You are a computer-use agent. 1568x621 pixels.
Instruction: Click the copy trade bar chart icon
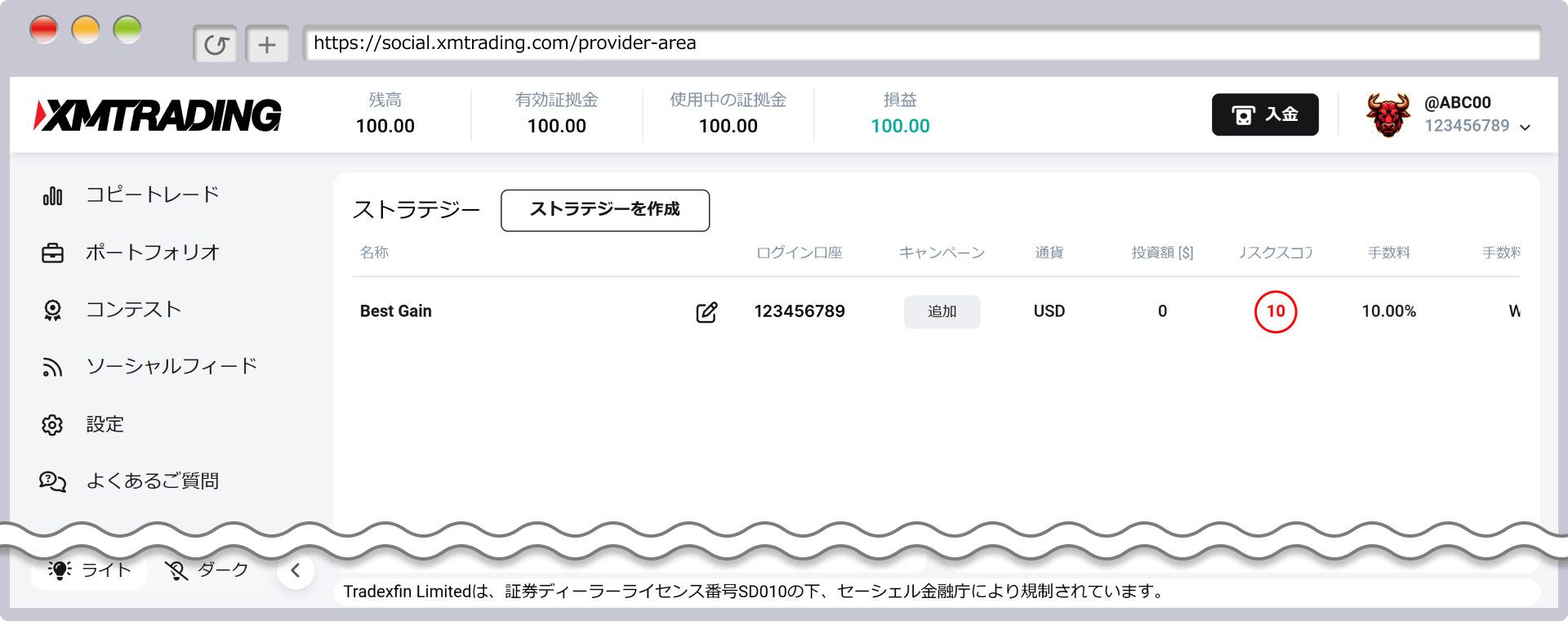pos(52,196)
